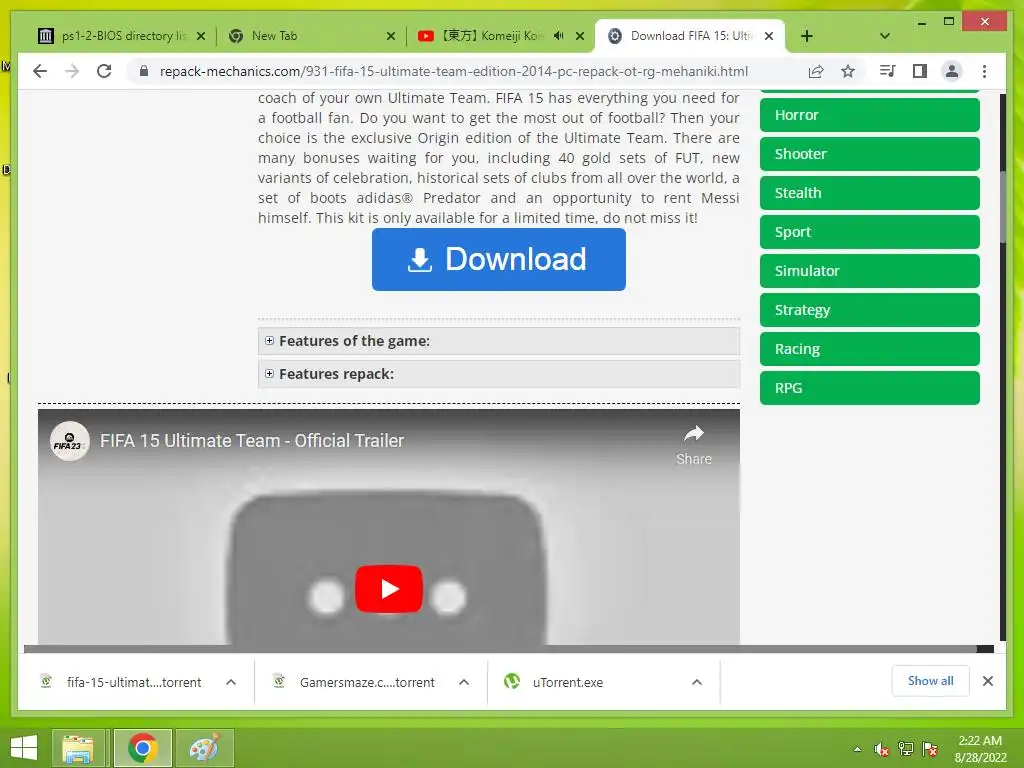Open options chevron for uTorrent.exe
1024x768 pixels.
pos(697,682)
